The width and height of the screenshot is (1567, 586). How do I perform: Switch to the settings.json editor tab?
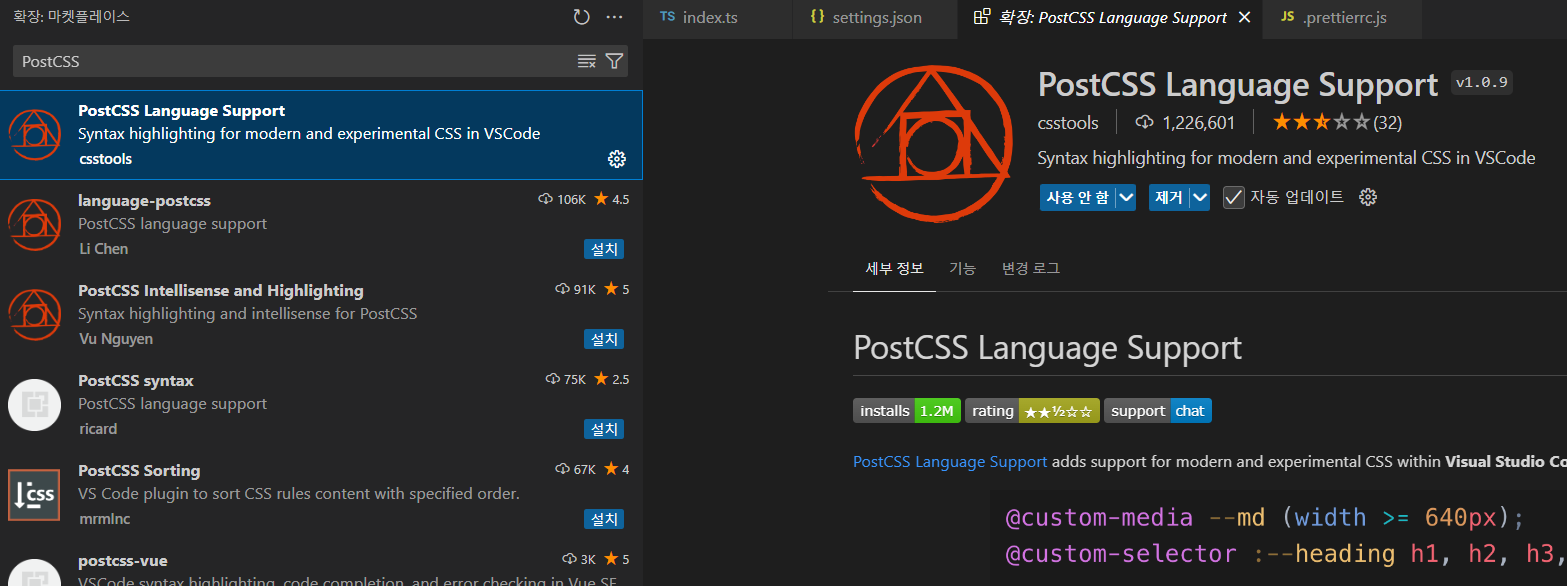point(875,18)
